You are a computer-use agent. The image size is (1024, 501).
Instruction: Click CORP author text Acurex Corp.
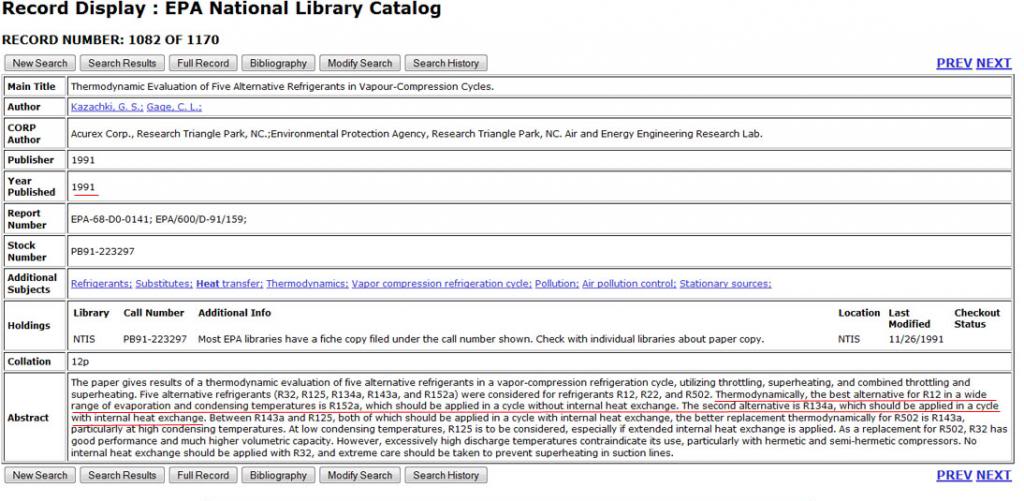coord(101,133)
